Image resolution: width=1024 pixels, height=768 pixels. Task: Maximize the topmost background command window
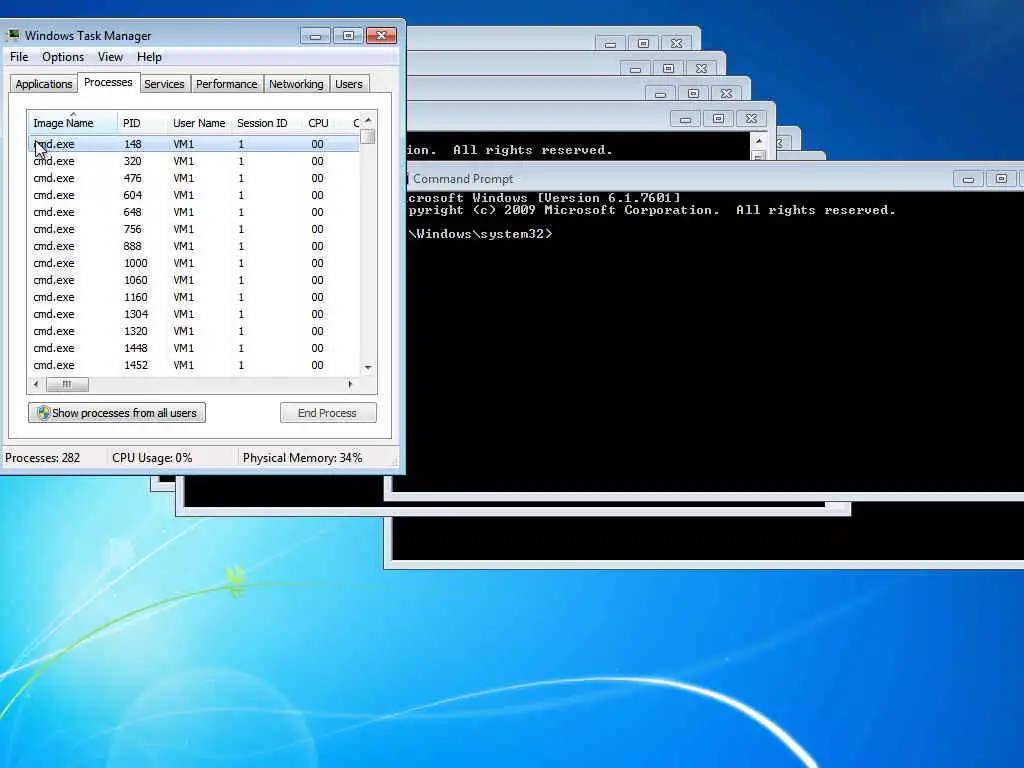click(643, 44)
